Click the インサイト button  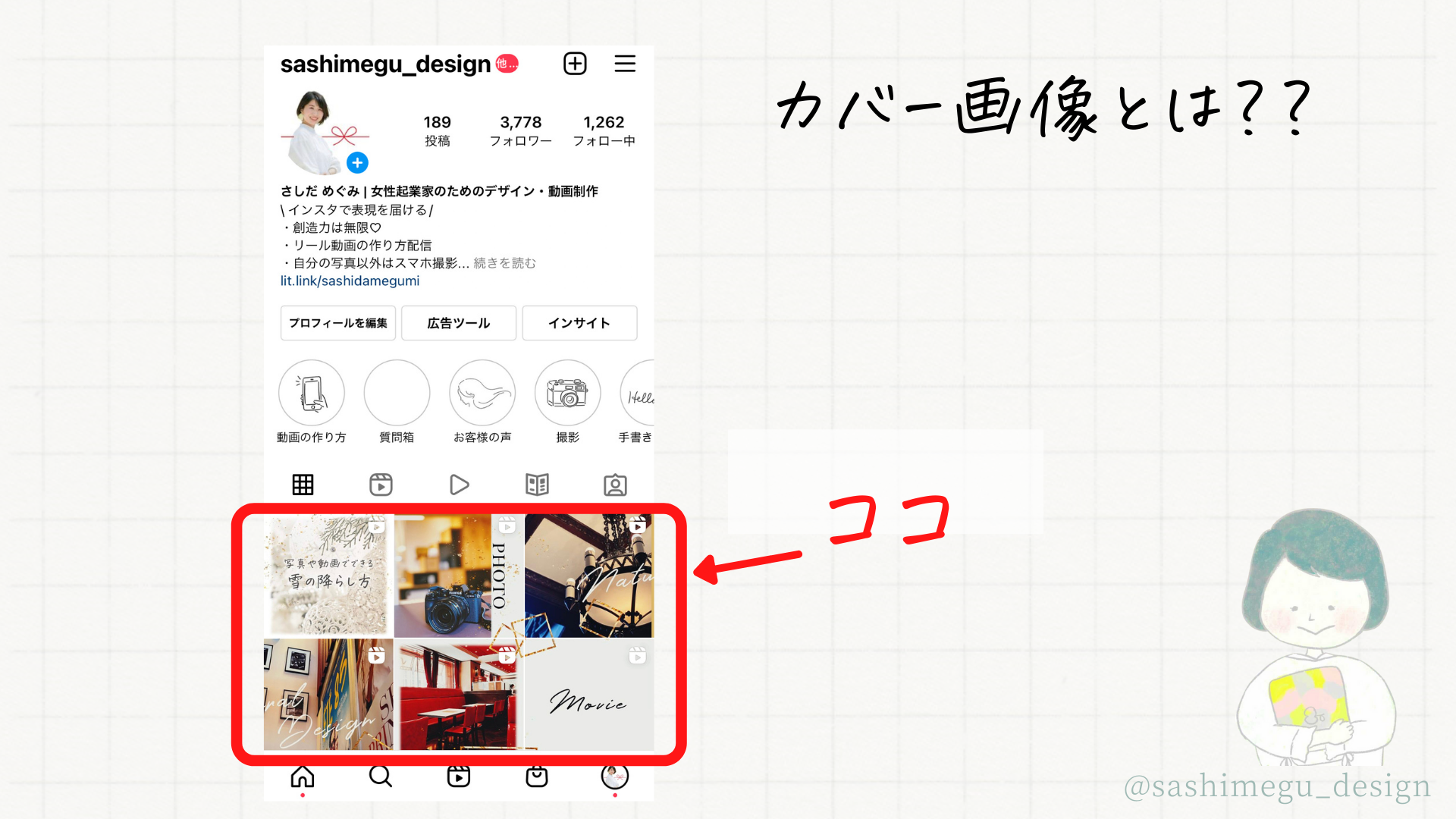point(579,323)
